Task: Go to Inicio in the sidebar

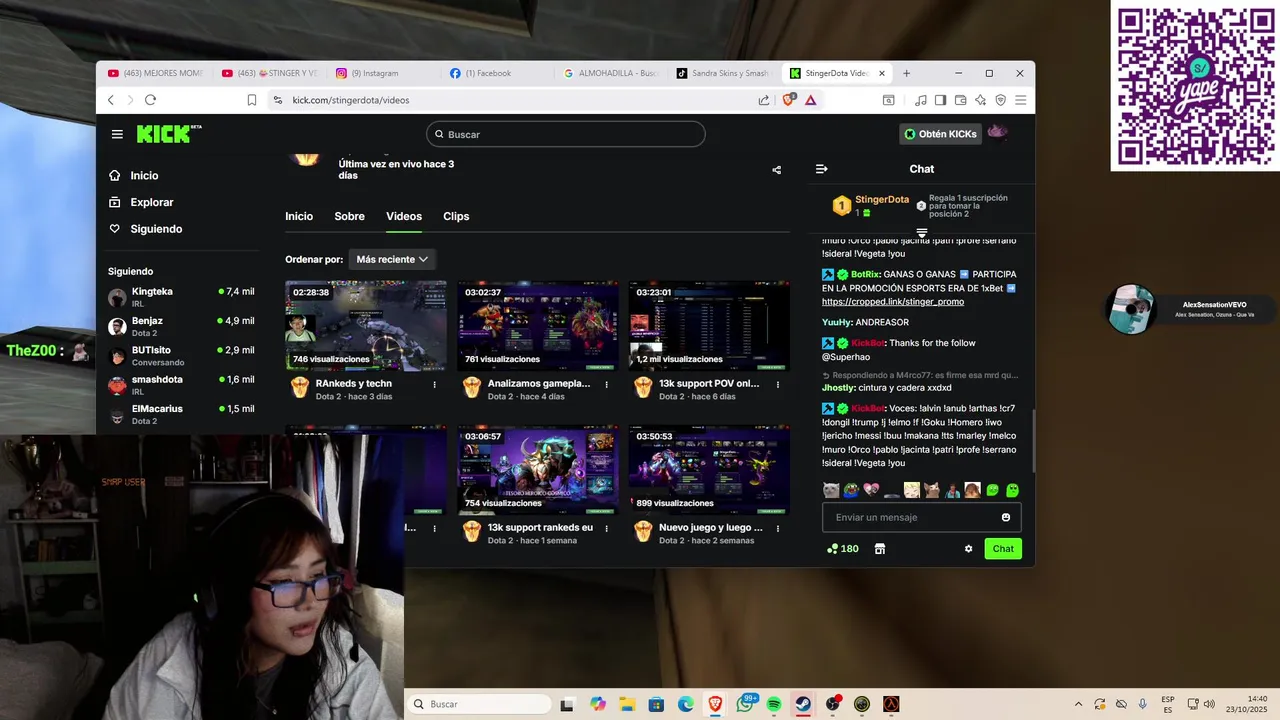Action: click(x=134, y=176)
